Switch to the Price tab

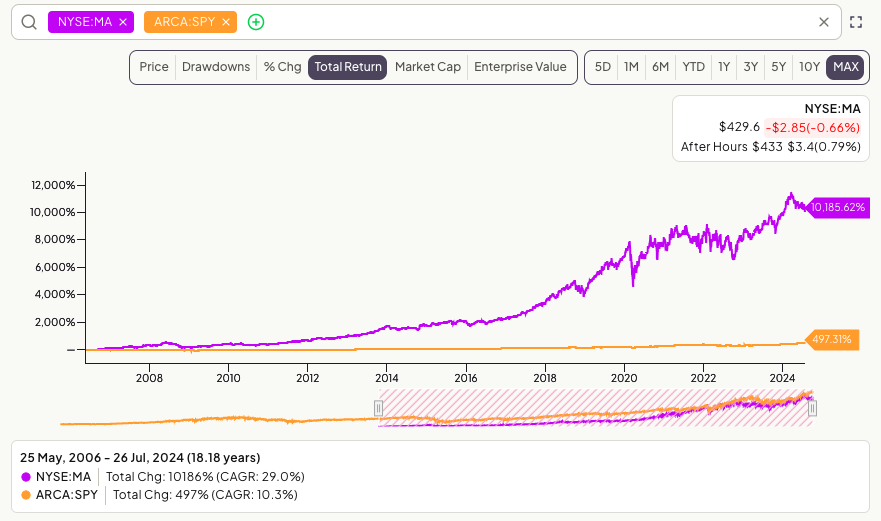[154, 67]
